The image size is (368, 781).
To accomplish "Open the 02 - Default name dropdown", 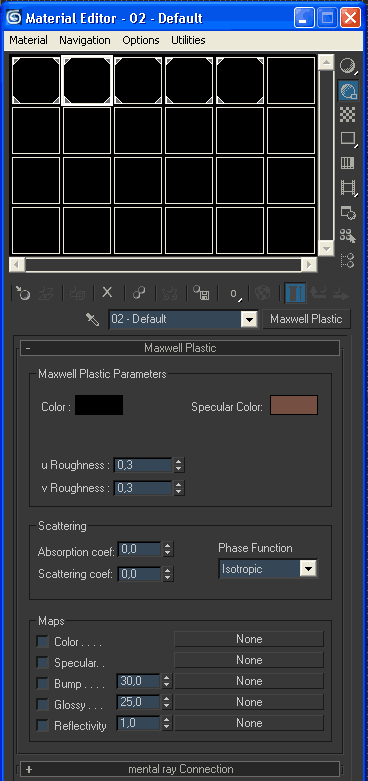I will (x=249, y=319).
